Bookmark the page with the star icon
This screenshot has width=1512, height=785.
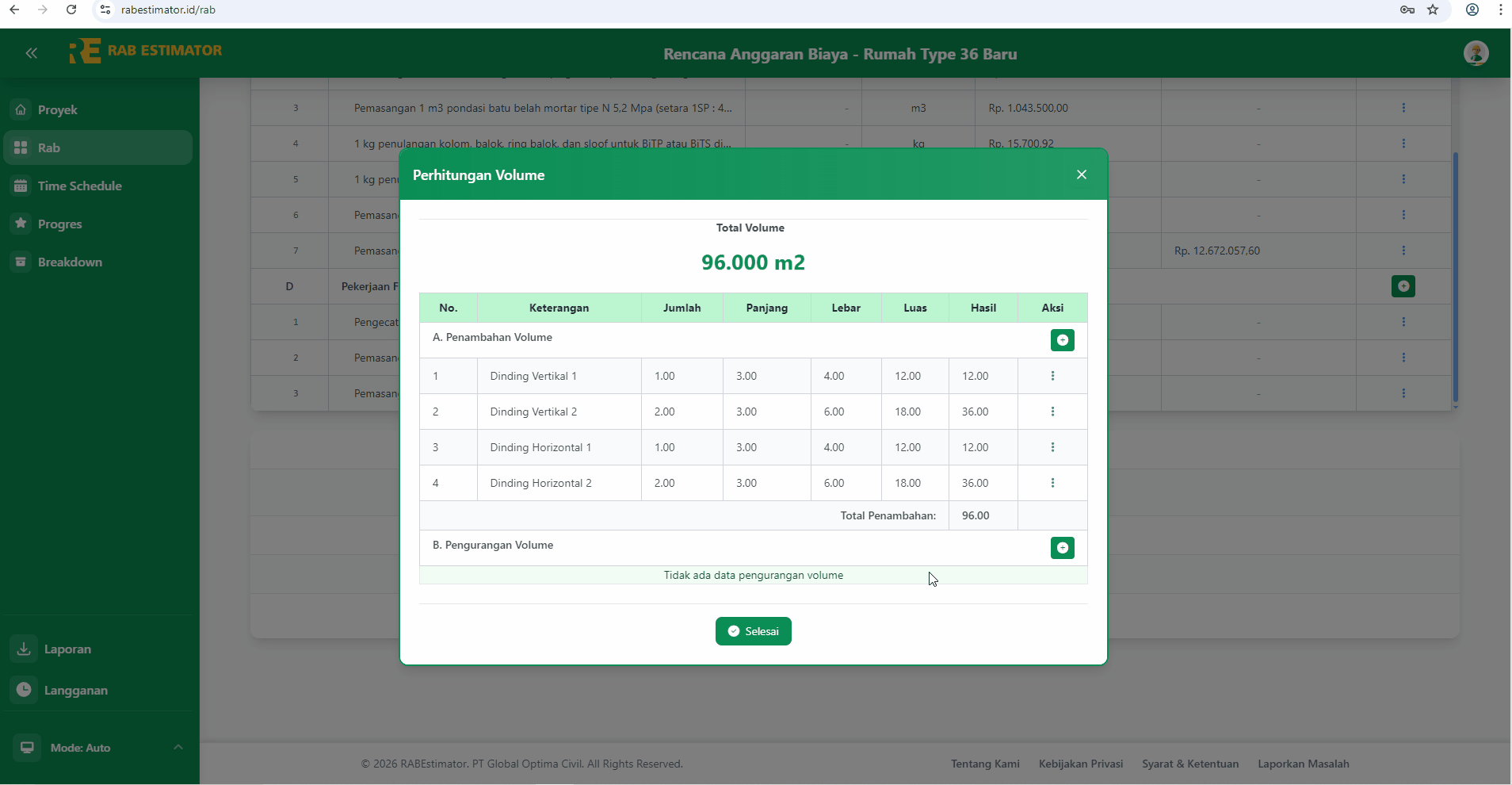1433,10
